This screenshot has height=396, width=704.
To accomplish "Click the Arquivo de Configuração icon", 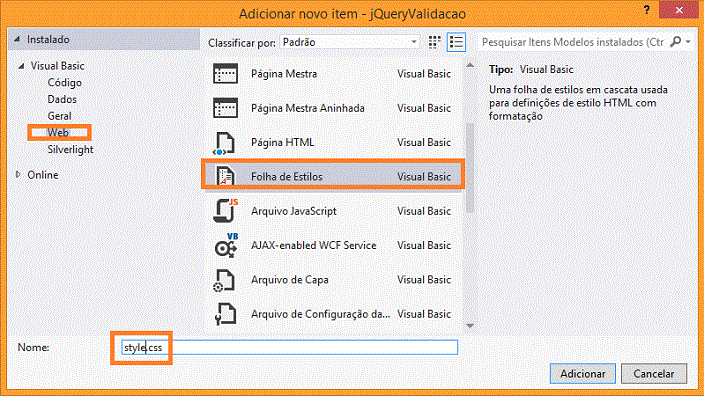I will tap(225, 314).
